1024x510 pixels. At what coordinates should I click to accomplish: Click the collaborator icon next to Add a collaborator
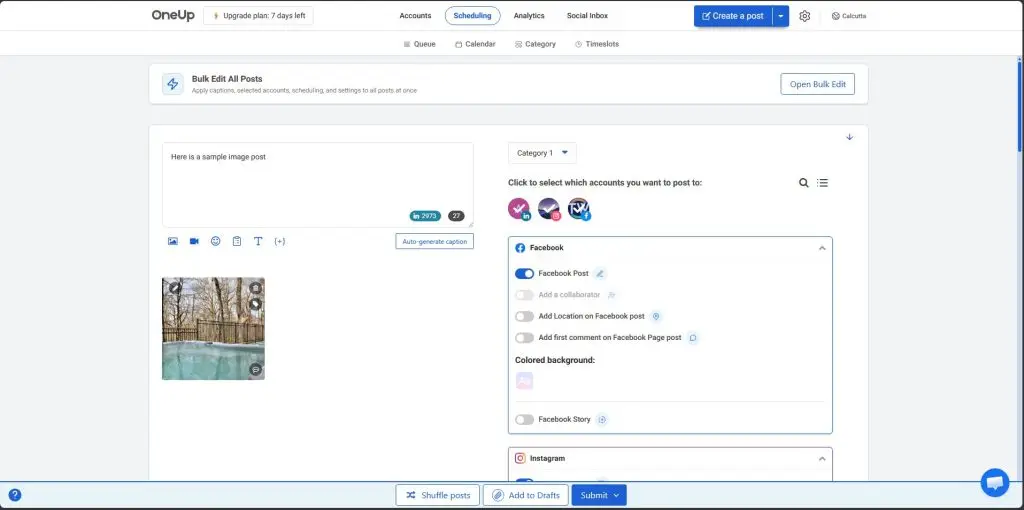[x=612, y=295]
